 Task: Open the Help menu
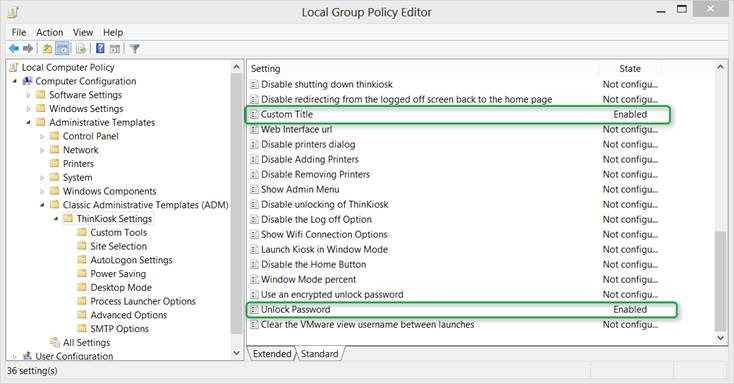coord(113,32)
